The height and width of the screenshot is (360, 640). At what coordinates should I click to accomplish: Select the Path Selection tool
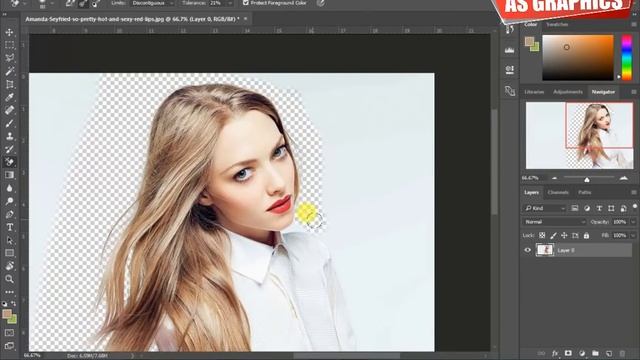point(9,240)
